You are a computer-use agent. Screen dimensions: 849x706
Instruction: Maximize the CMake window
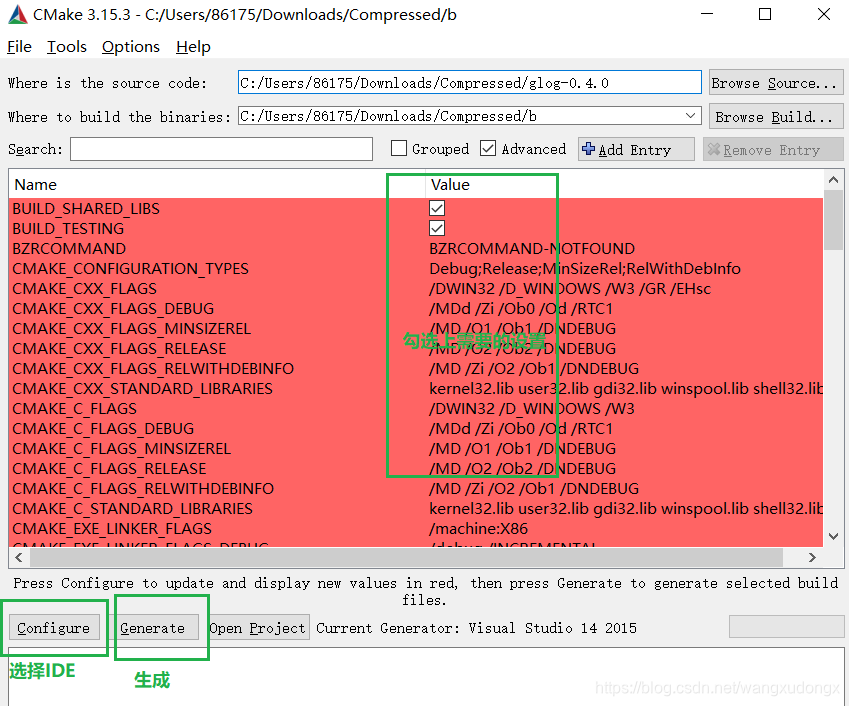pyautogui.click(x=765, y=15)
